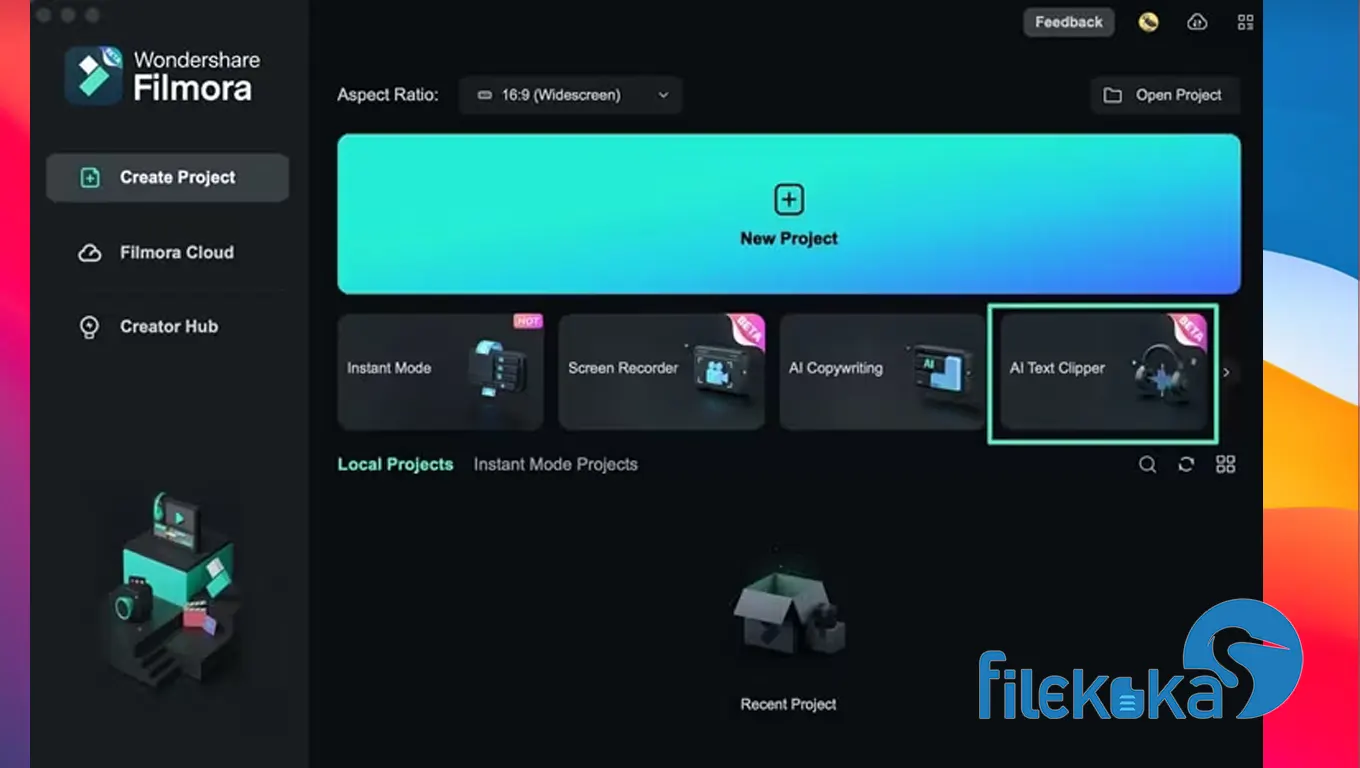Click the Filmora Cloud sidebar cloud icon

click(90, 253)
